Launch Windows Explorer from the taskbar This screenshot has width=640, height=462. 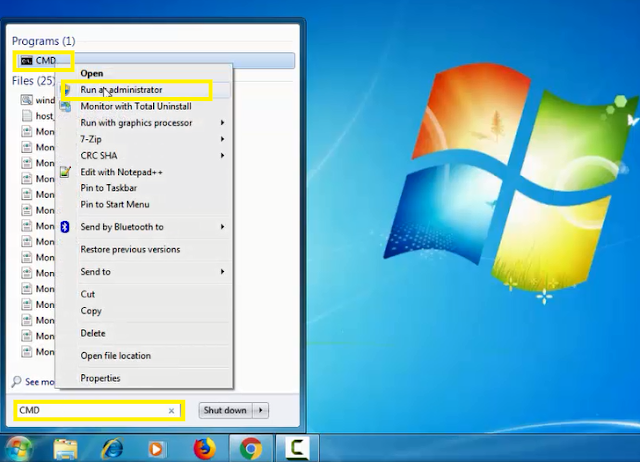click(65, 449)
